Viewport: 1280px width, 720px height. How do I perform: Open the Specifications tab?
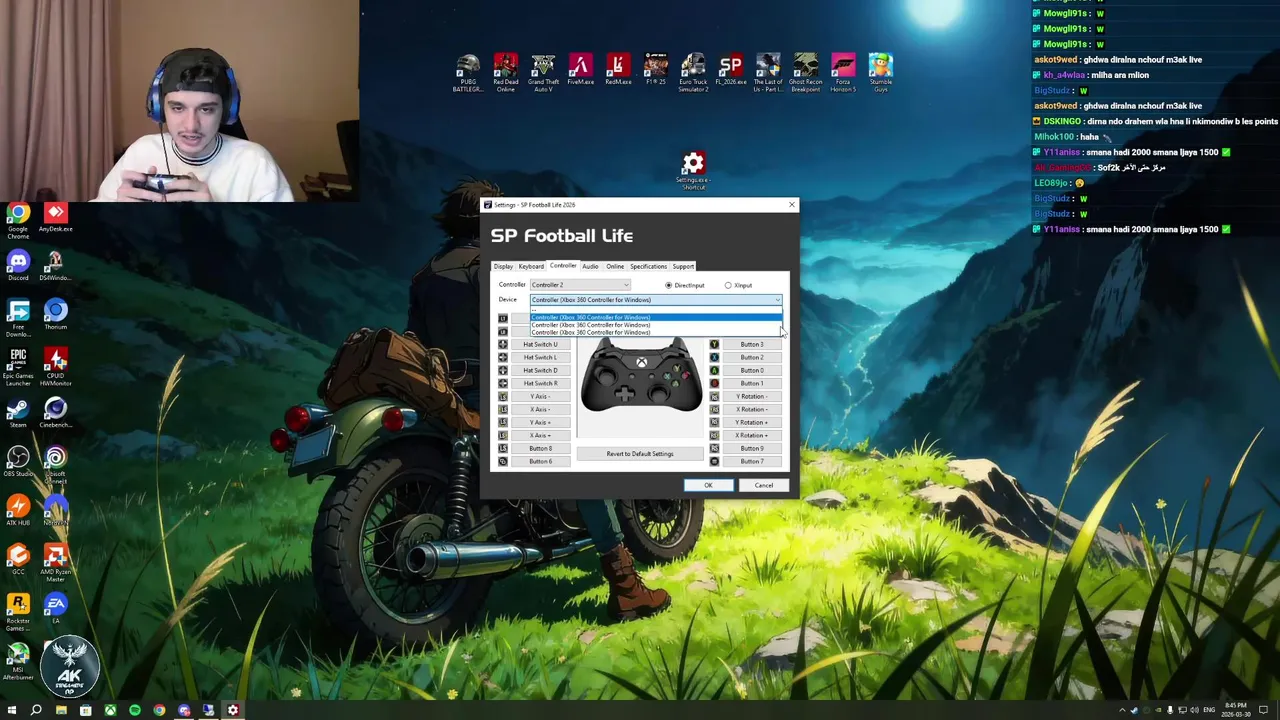tap(648, 266)
